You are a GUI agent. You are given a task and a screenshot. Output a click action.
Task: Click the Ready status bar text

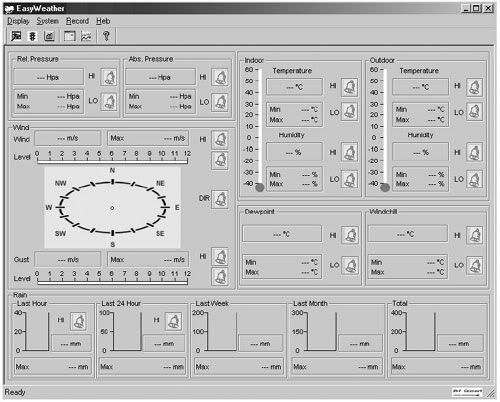point(15,392)
